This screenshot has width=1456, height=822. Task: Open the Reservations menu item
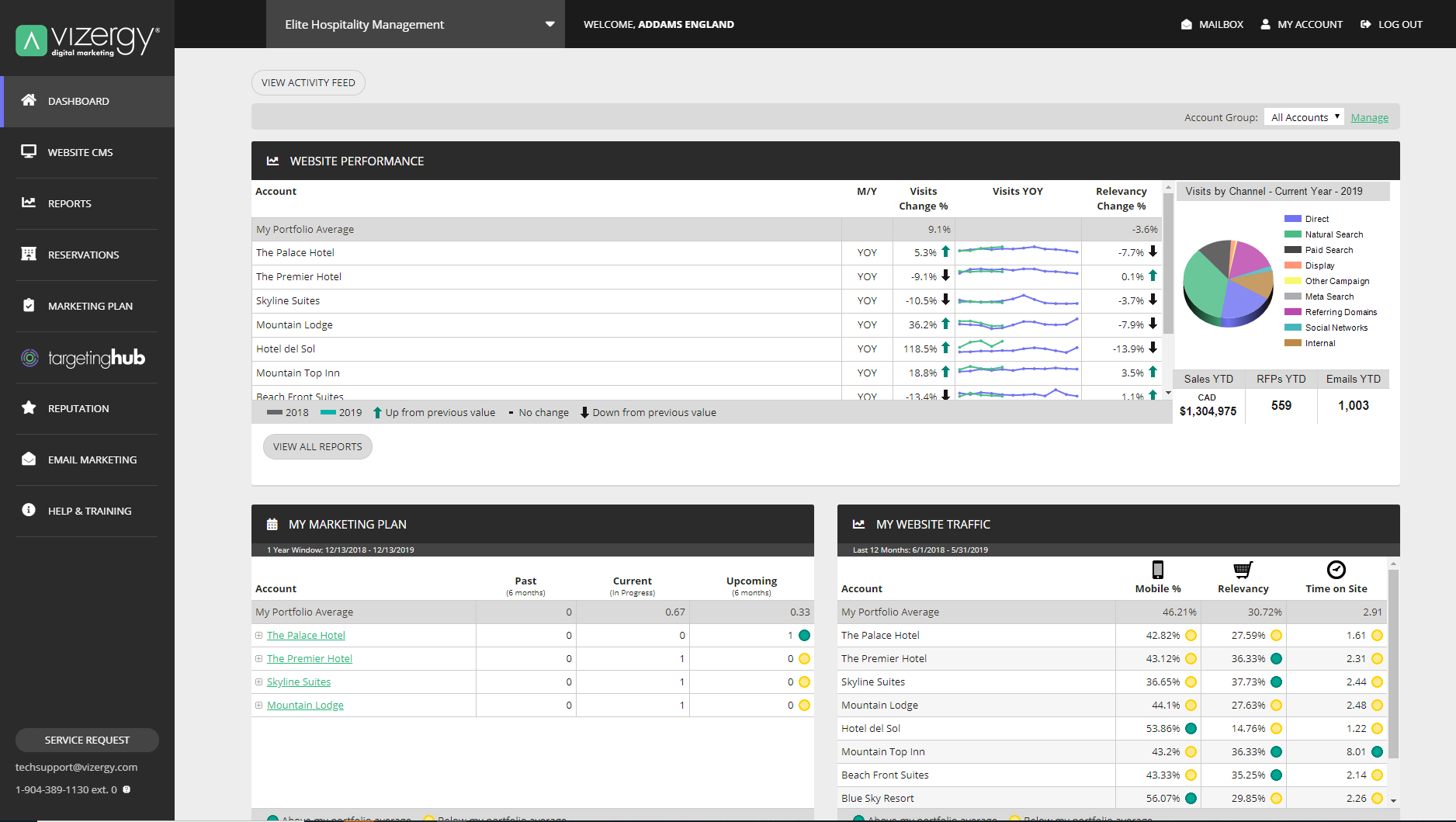(87, 255)
